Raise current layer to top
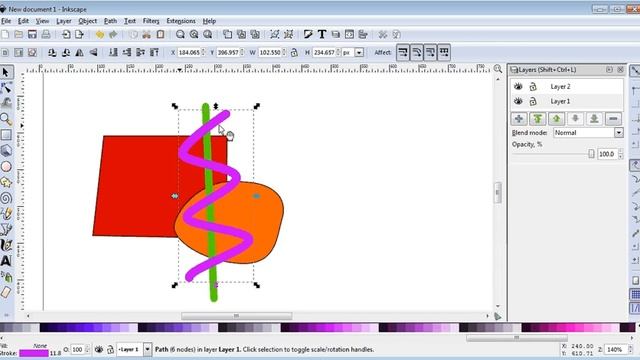 tap(538, 119)
